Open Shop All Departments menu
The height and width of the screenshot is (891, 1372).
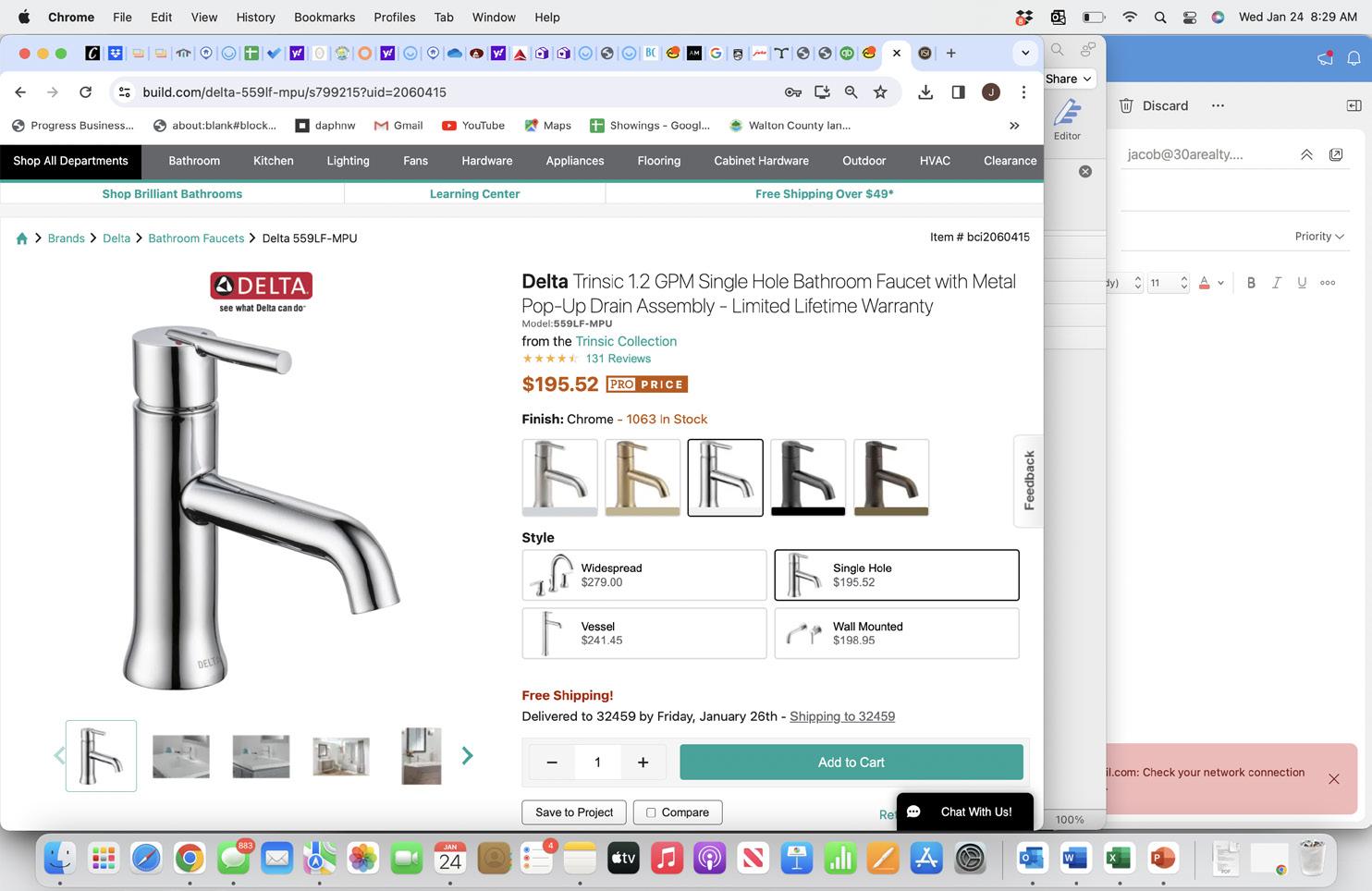pos(70,161)
